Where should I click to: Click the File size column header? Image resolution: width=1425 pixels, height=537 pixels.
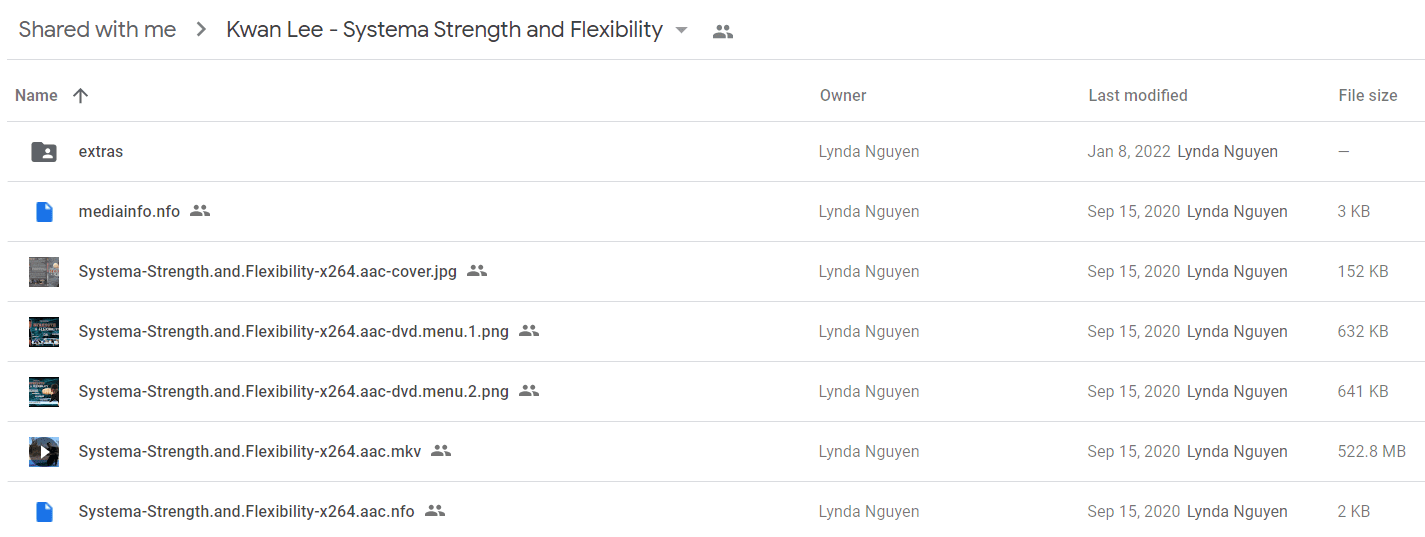click(x=1368, y=95)
